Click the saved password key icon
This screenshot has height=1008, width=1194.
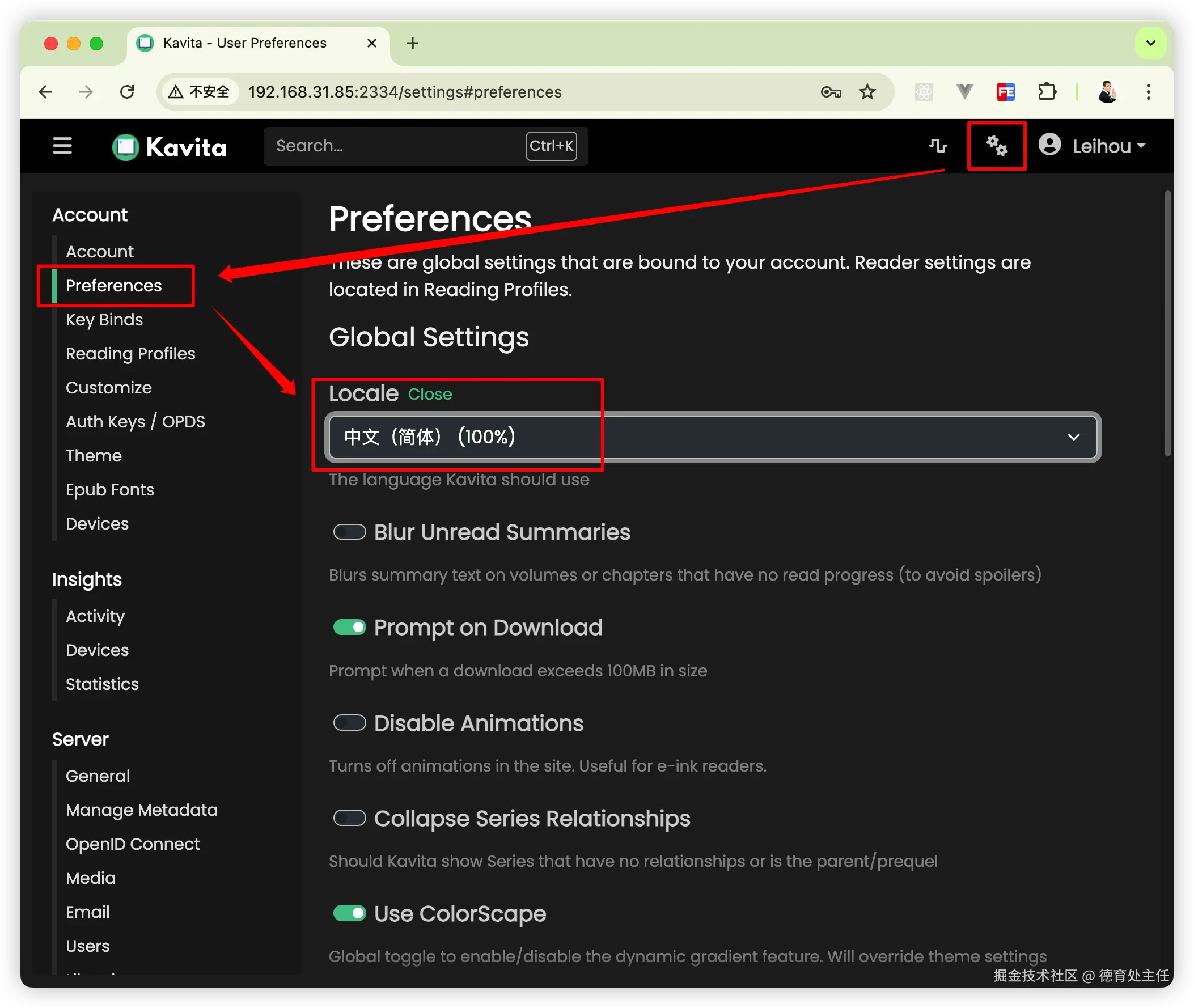click(x=831, y=92)
